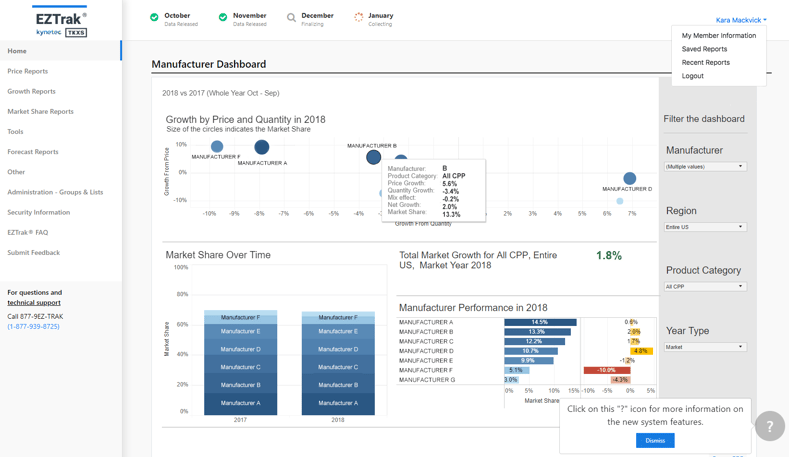The height and width of the screenshot is (457, 789).
Task: Click the Manufacturer Performance in 2018 title
Action: [x=473, y=308]
